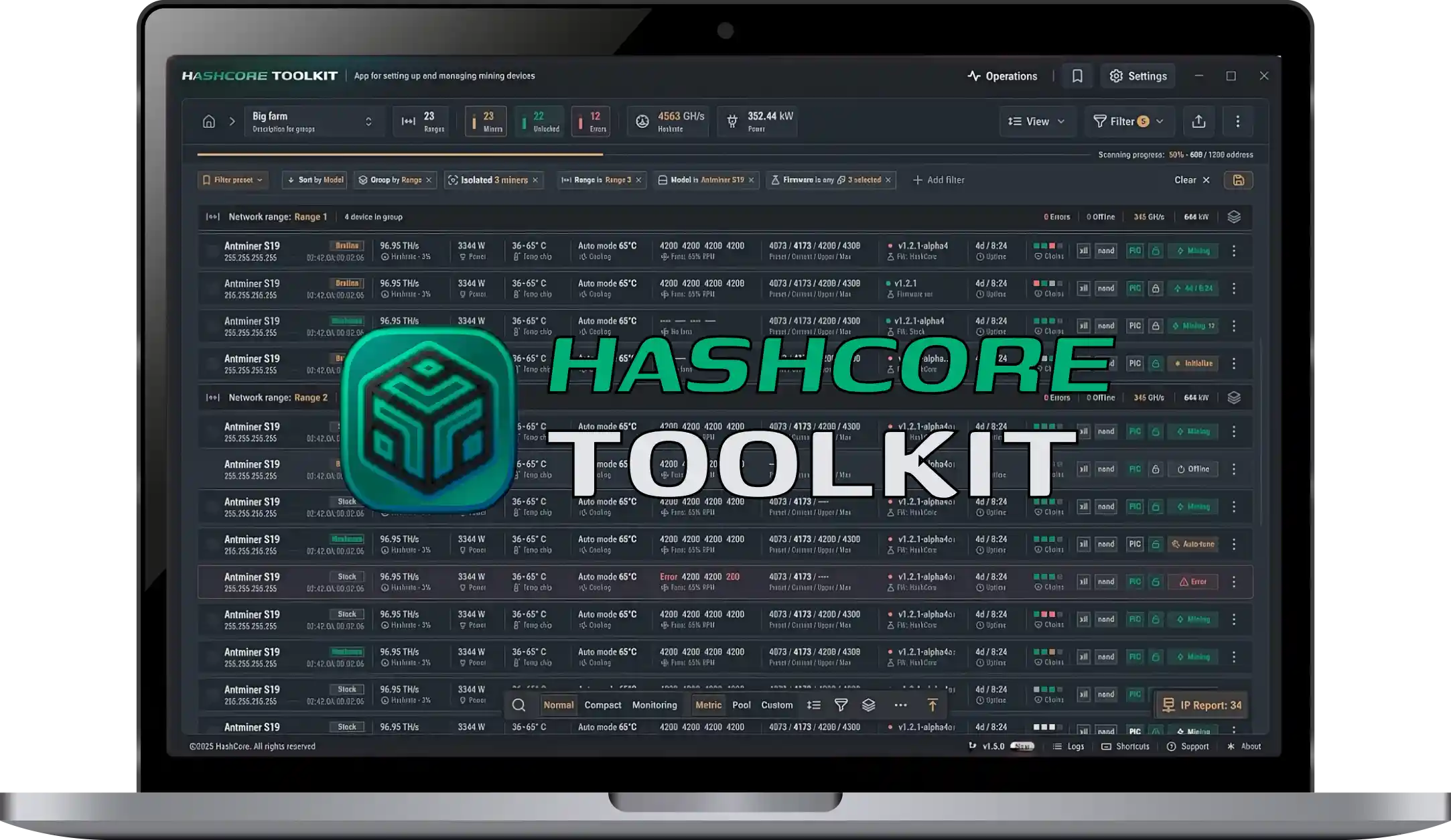Click the scroll-to-top arrow icon
This screenshot has width=1451, height=840.
[x=932, y=705]
